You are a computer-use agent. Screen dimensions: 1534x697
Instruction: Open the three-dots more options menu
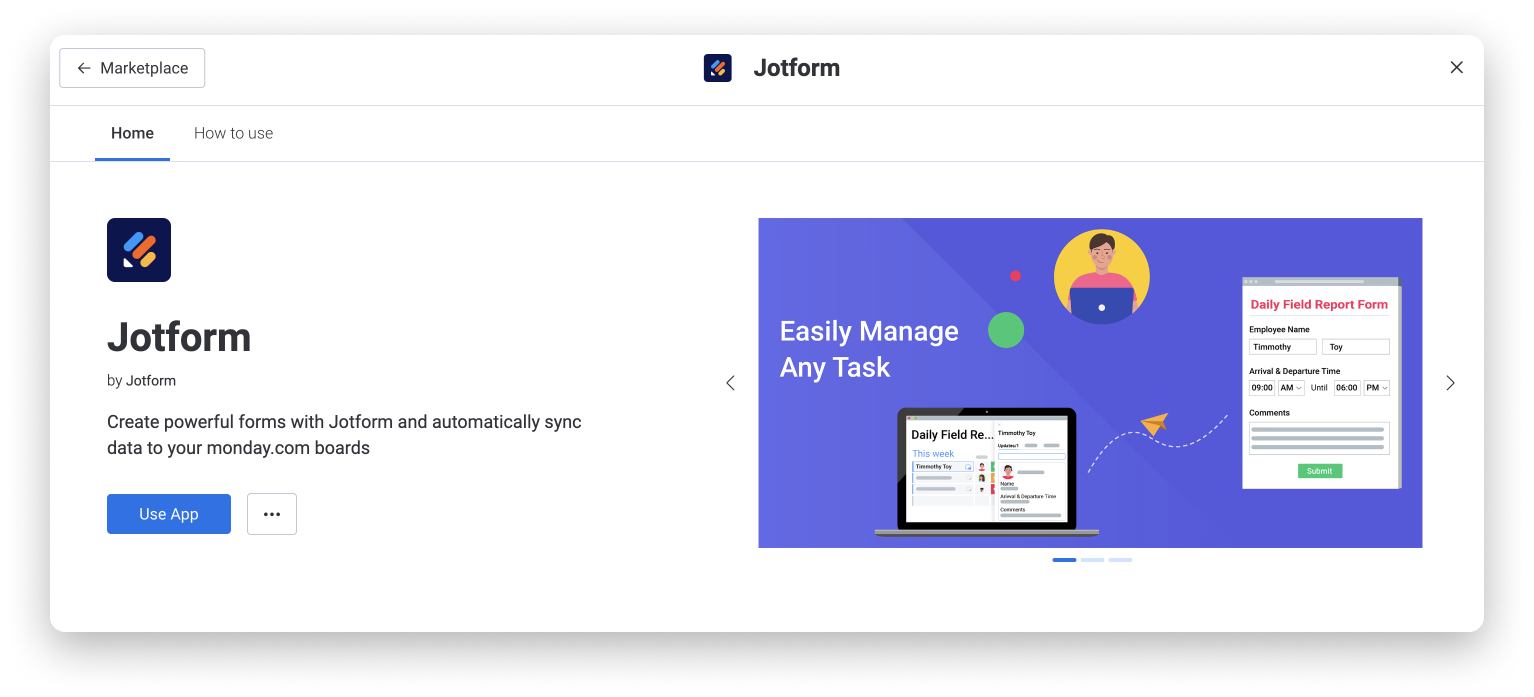tap(272, 514)
